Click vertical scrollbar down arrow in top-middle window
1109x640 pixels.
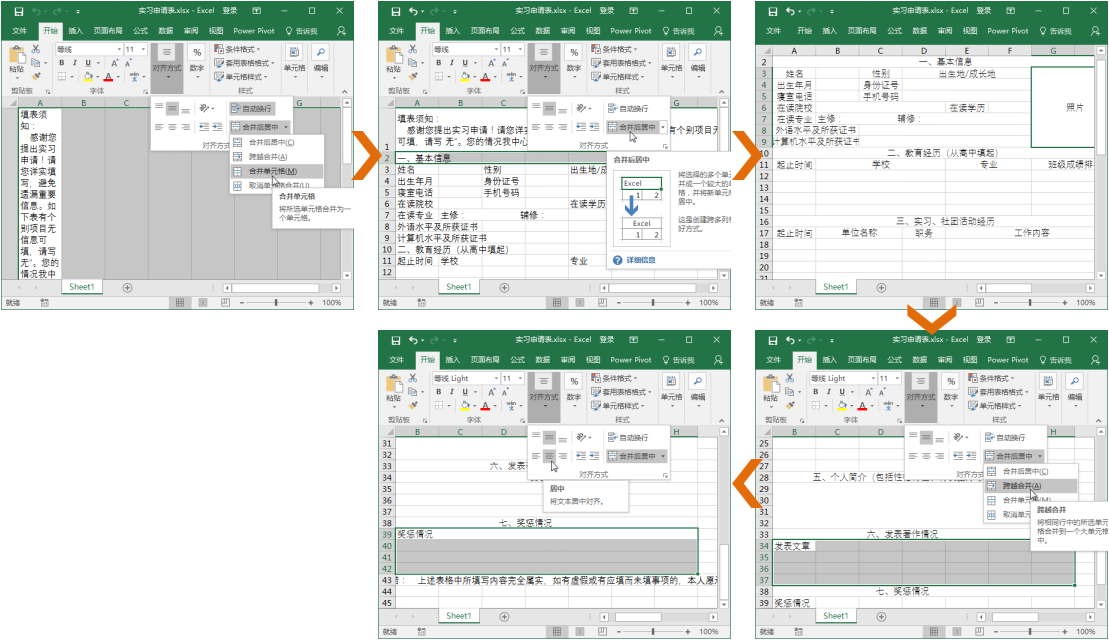[x=724, y=275]
